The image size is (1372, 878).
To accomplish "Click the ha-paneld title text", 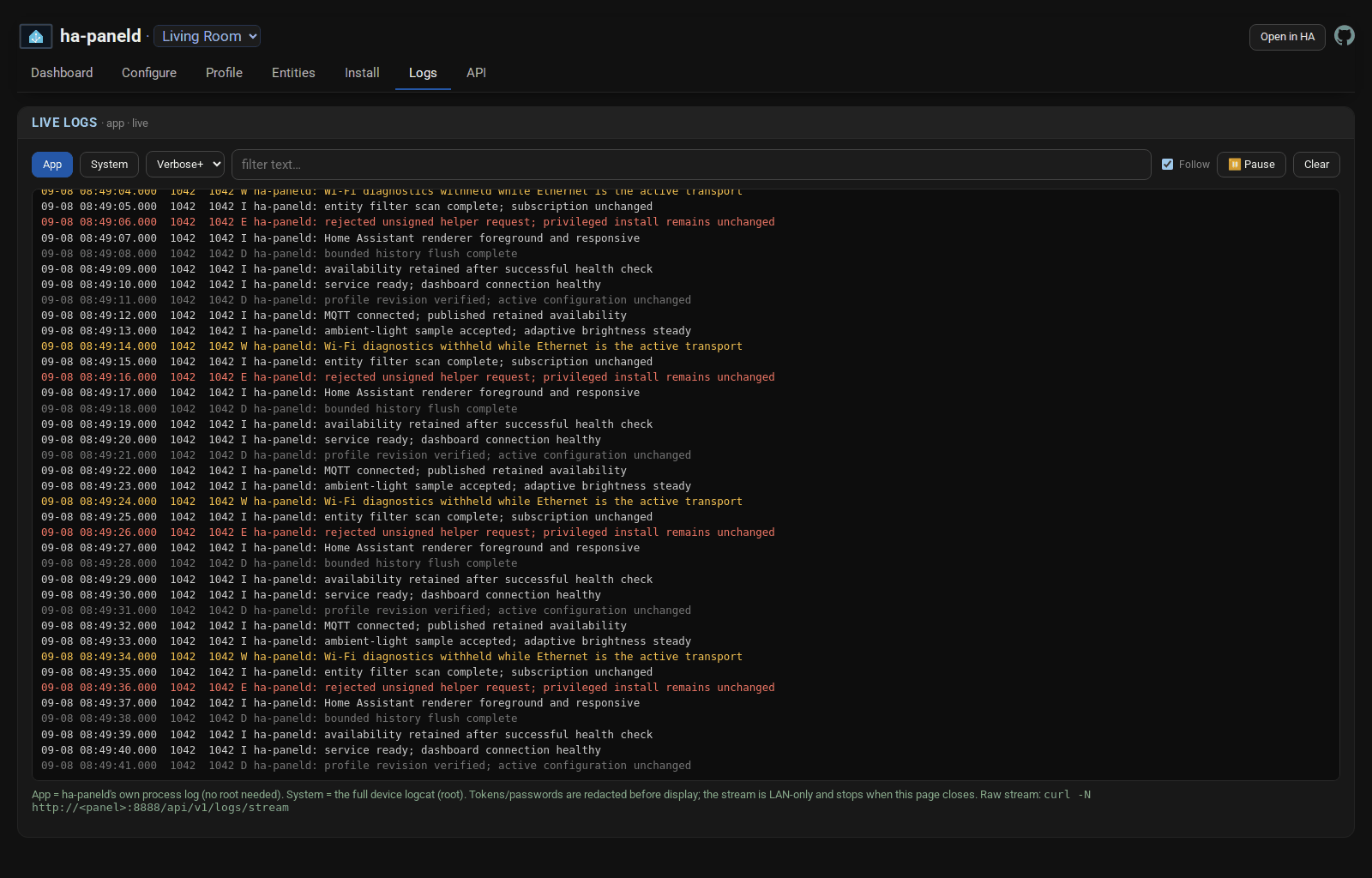I will point(100,36).
